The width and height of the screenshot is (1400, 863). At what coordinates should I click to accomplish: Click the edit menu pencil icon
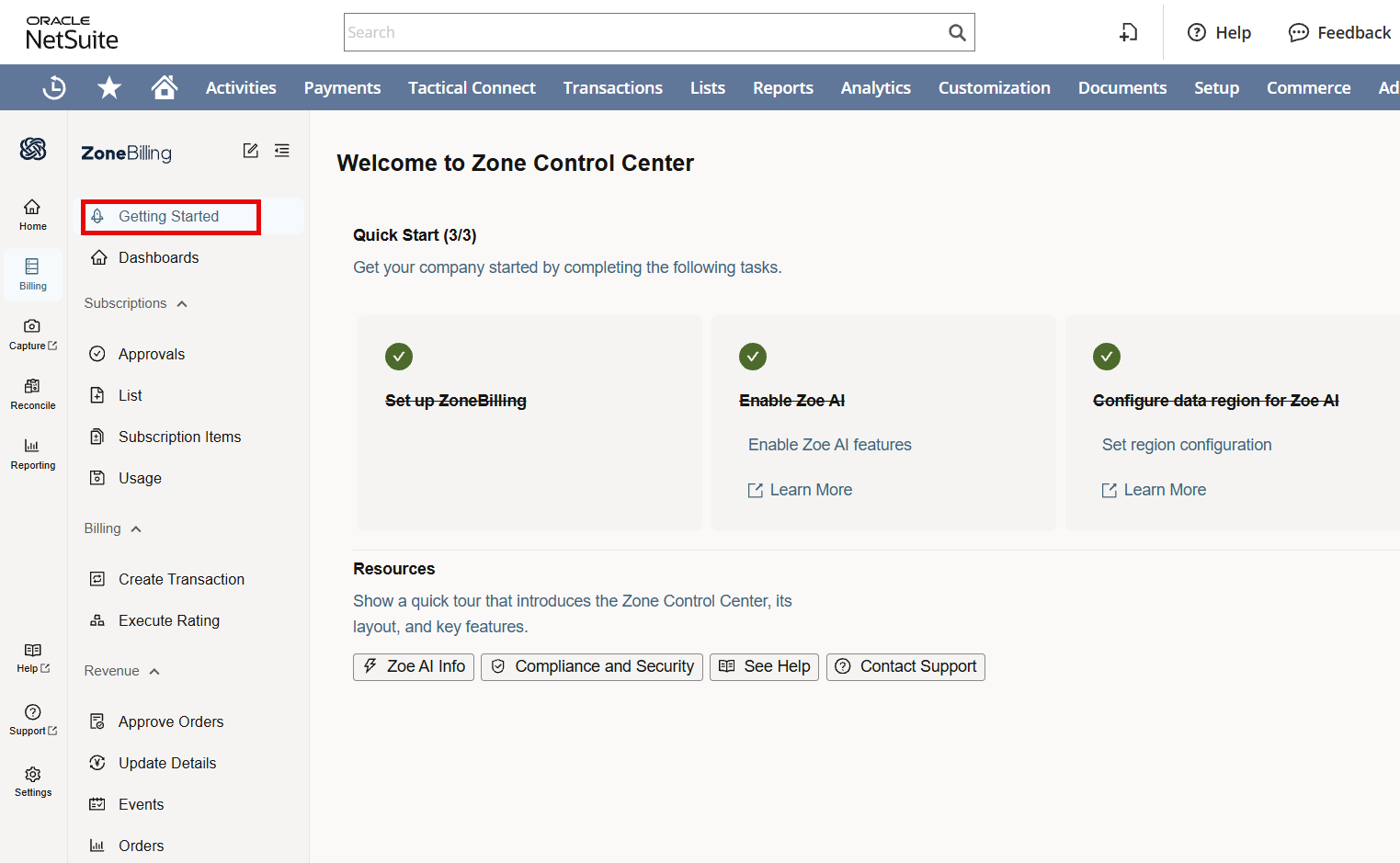tap(250, 151)
